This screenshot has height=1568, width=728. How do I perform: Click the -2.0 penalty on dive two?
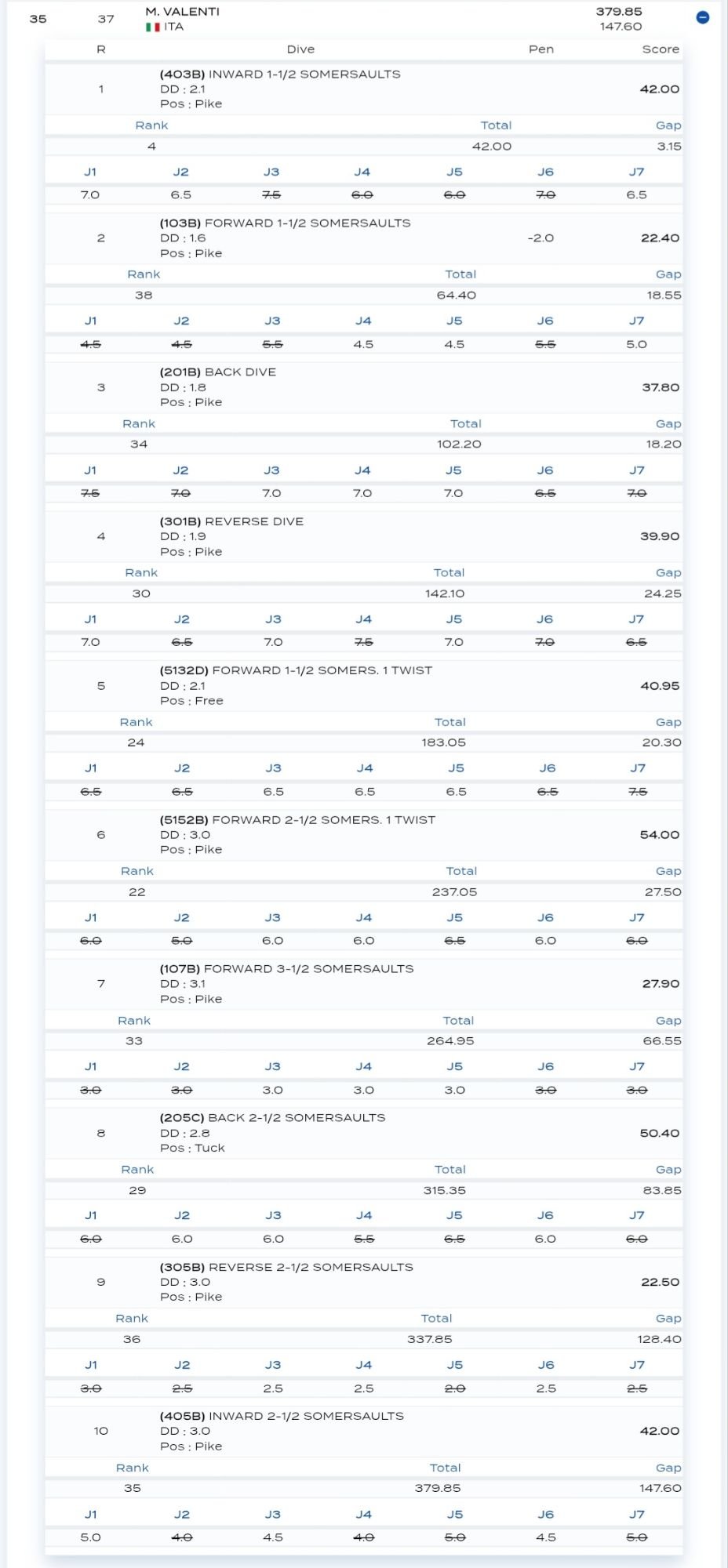tap(541, 238)
